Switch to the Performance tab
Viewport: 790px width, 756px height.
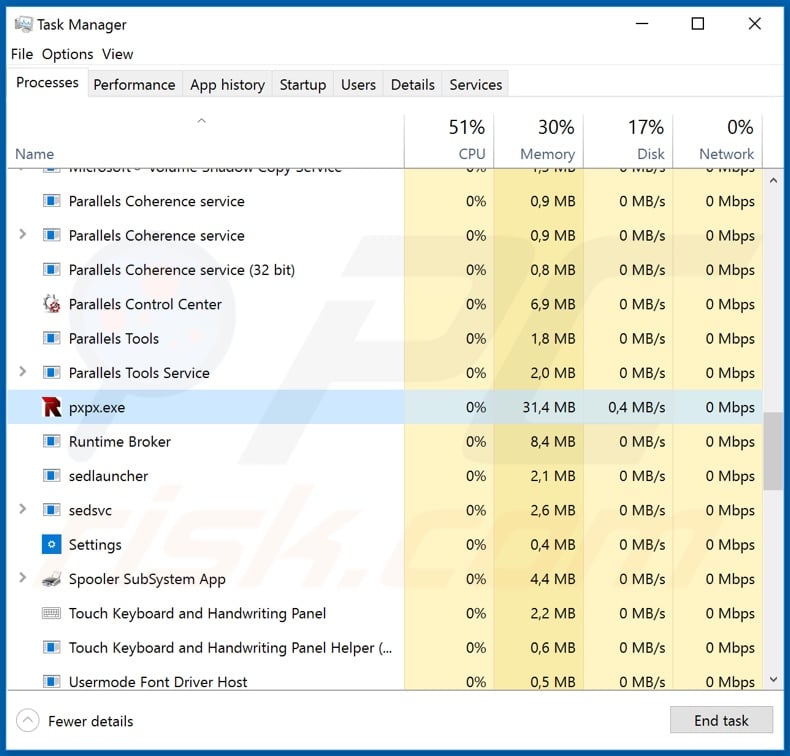pos(135,85)
